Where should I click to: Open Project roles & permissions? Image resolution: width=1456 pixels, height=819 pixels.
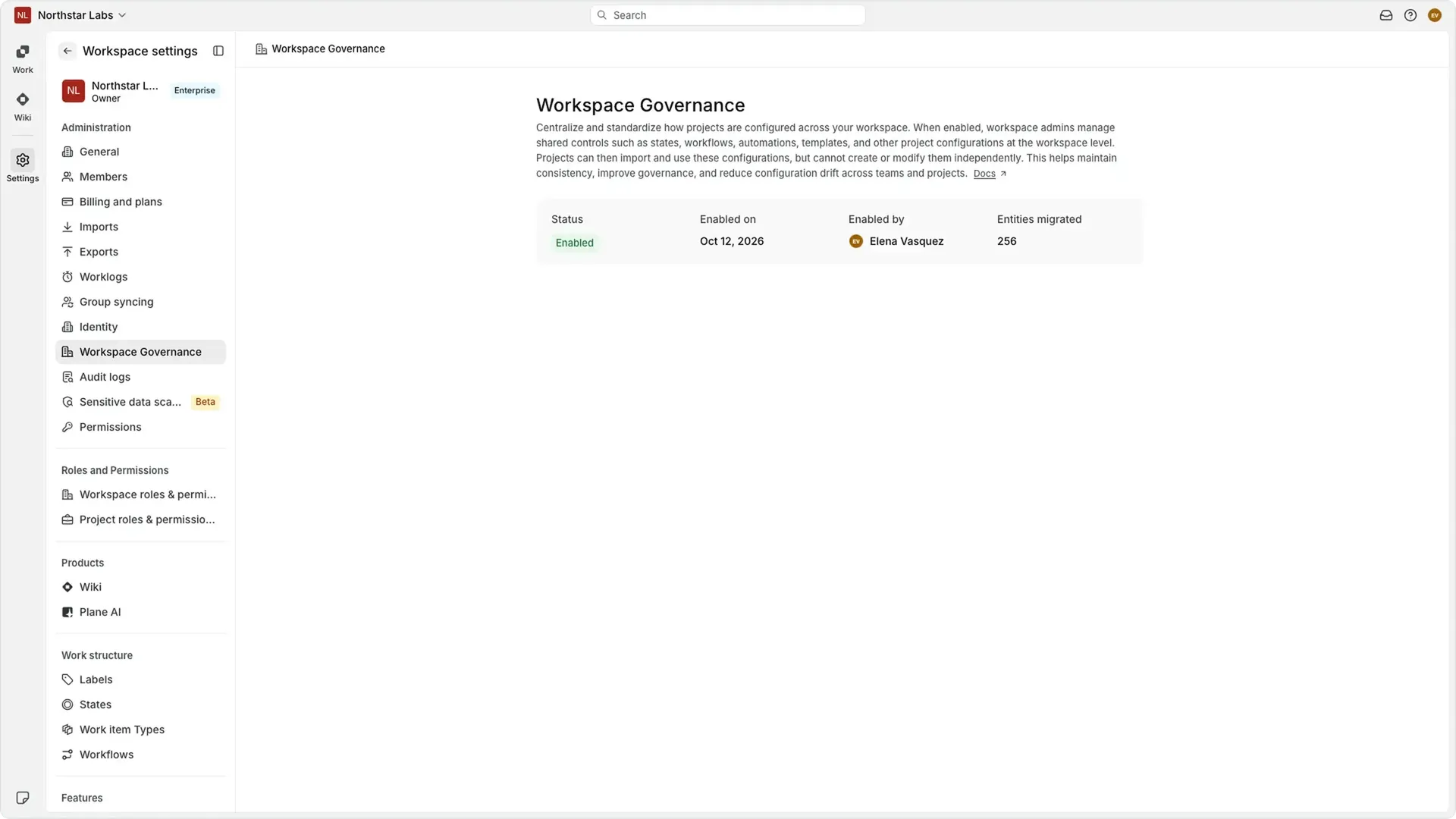pyautogui.click(x=140, y=519)
